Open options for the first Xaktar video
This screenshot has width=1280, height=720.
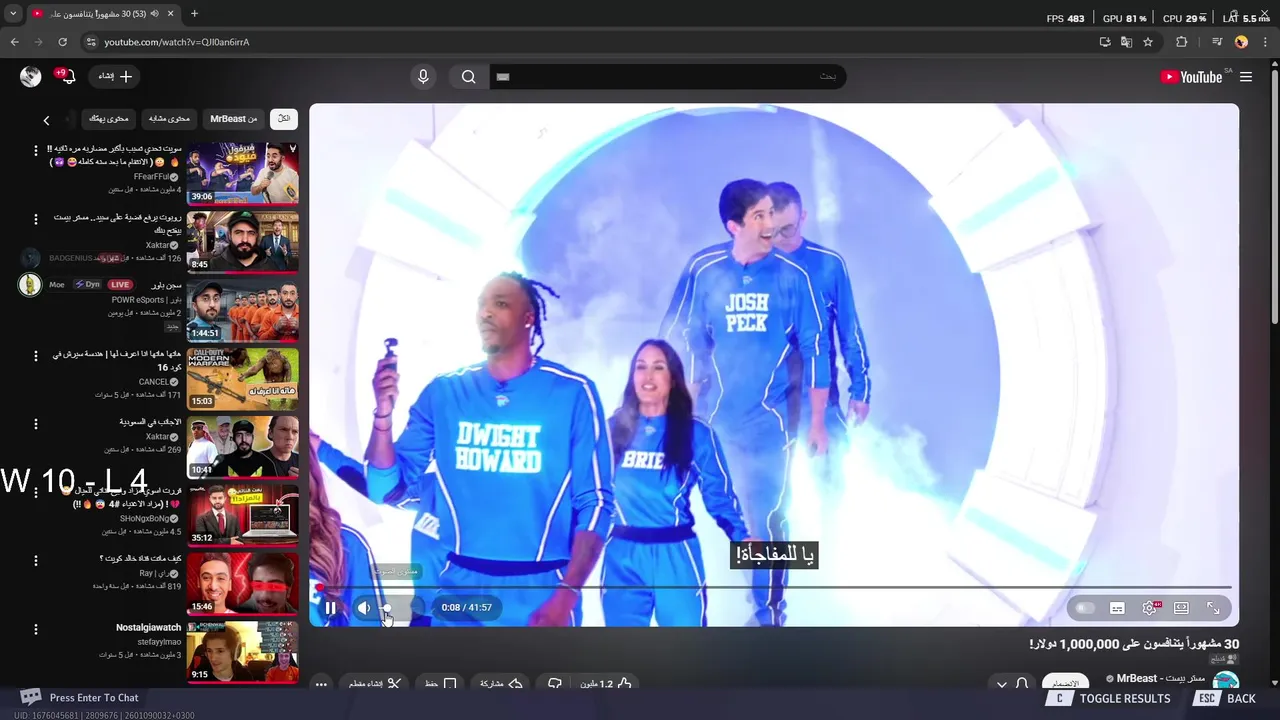coord(36,219)
